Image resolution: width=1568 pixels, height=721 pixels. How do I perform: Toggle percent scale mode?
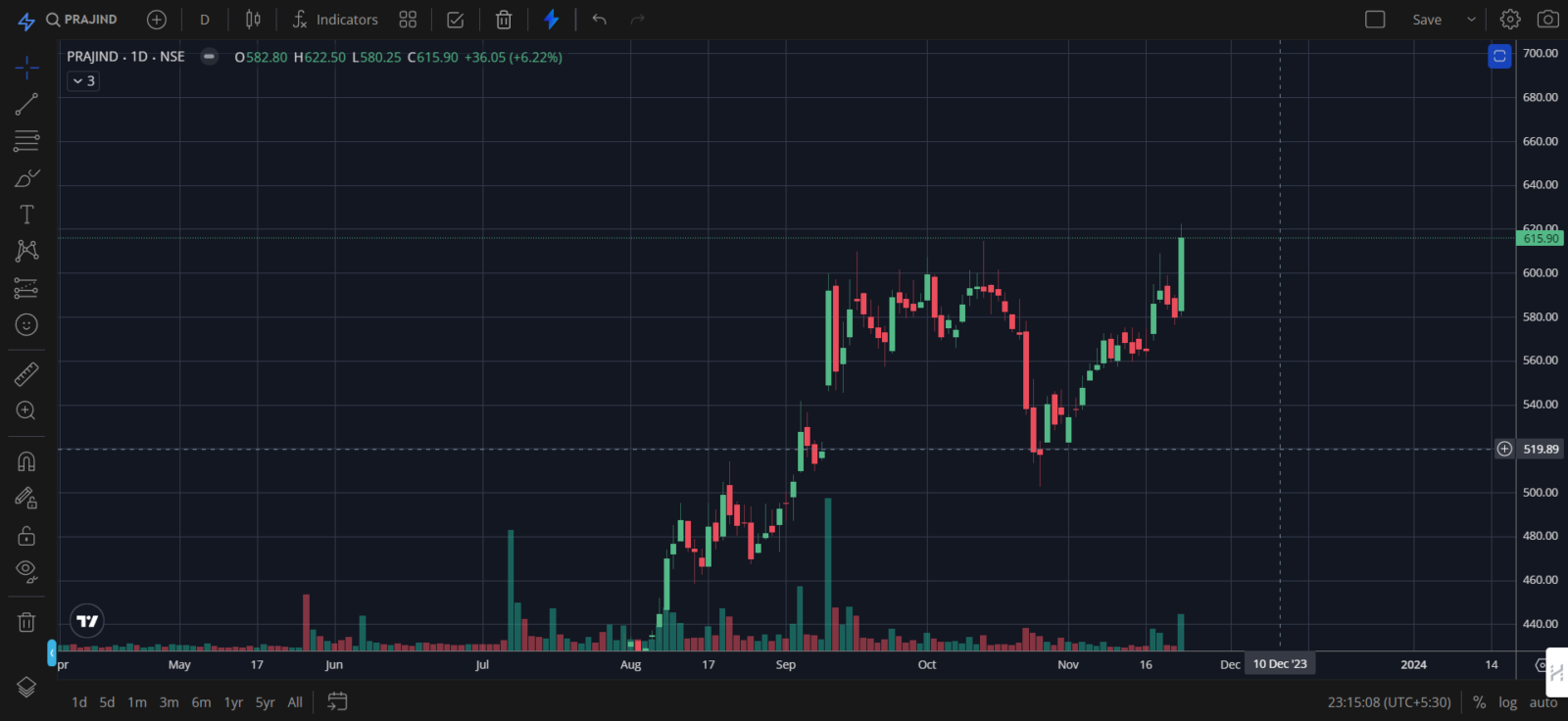tap(1479, 702)
